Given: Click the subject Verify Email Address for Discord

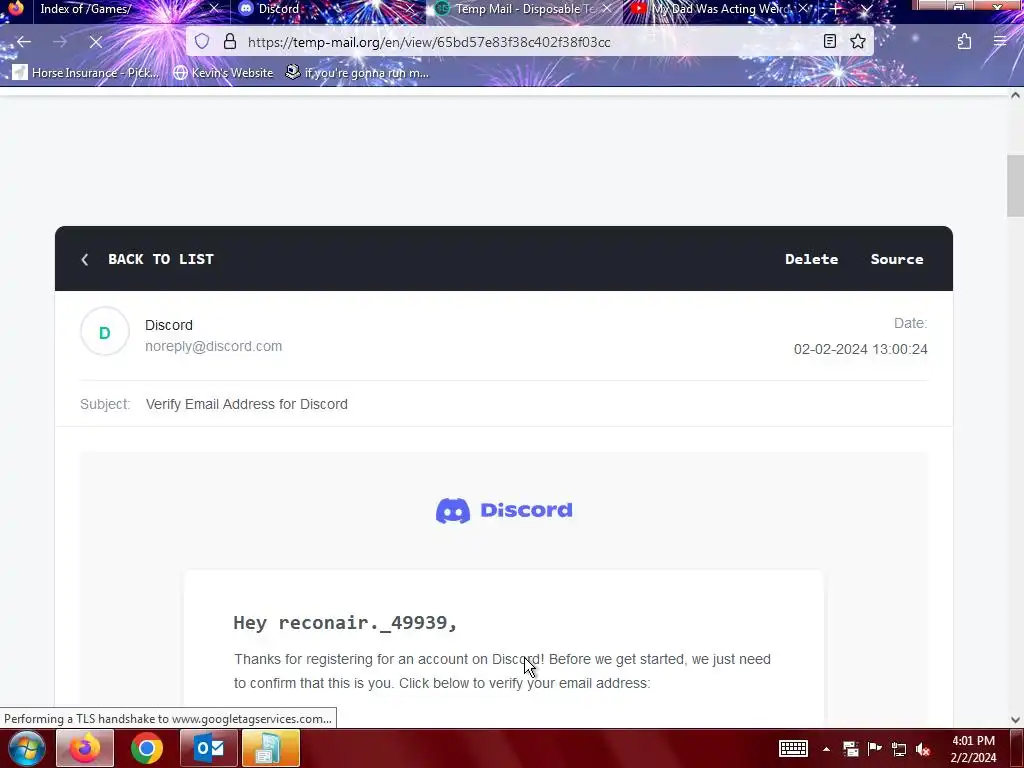Looking at the screenshot, I should (247, 404).
